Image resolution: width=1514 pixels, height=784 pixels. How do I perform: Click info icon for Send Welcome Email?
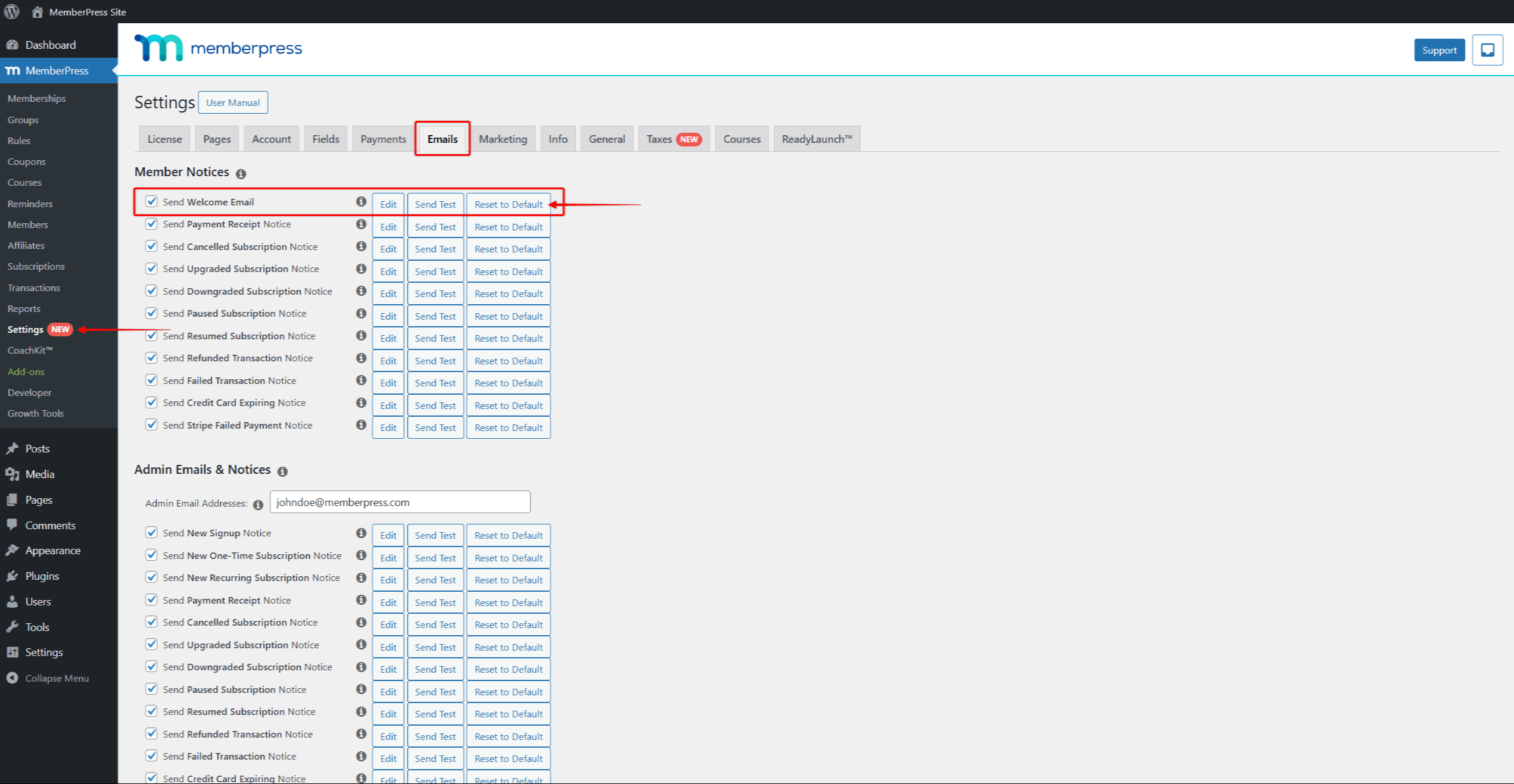[x=361, y=202]
